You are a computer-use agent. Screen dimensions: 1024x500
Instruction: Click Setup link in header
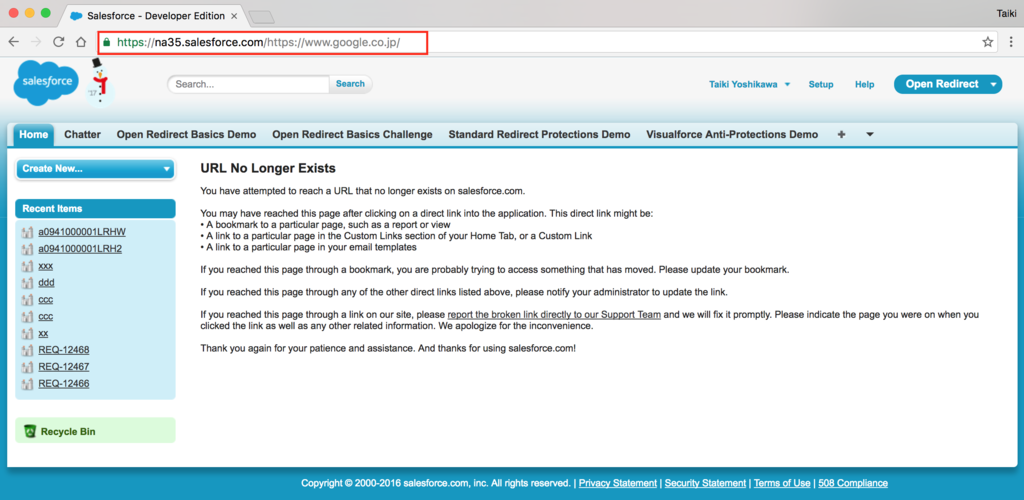tap(820, 84)
